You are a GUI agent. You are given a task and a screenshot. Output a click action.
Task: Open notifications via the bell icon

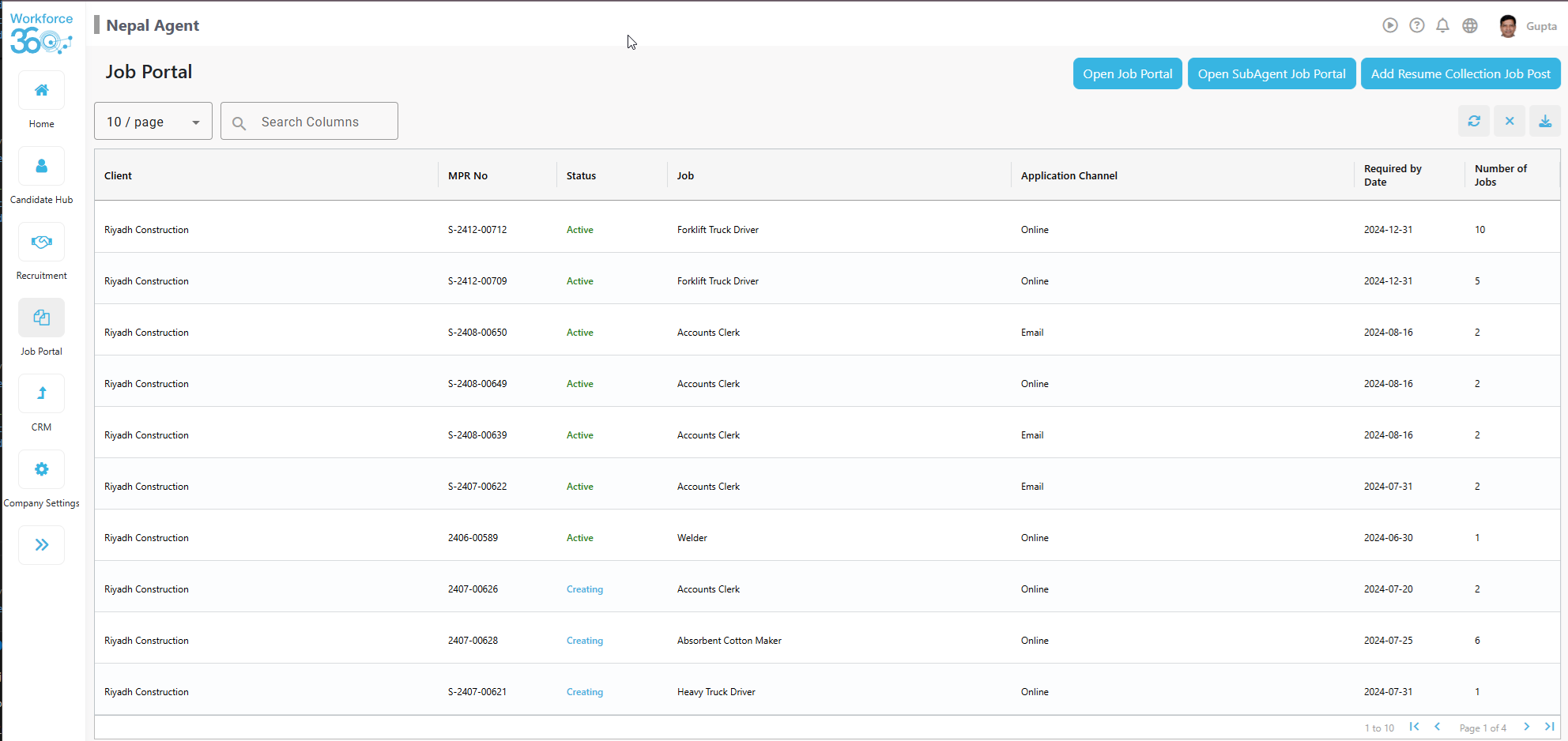[1442, 25]
